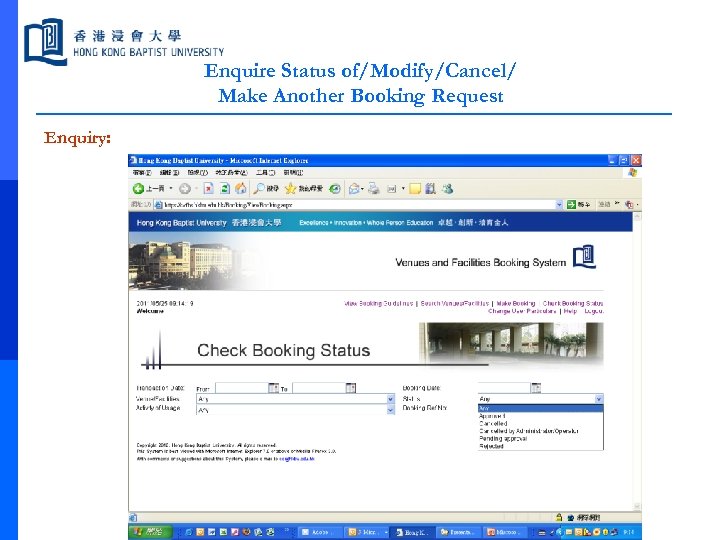This screenshot has width=720, height=540.
Task: Click the vertical scrollbar up arrow
Action: pyautogui.click(x=636, y=216)
